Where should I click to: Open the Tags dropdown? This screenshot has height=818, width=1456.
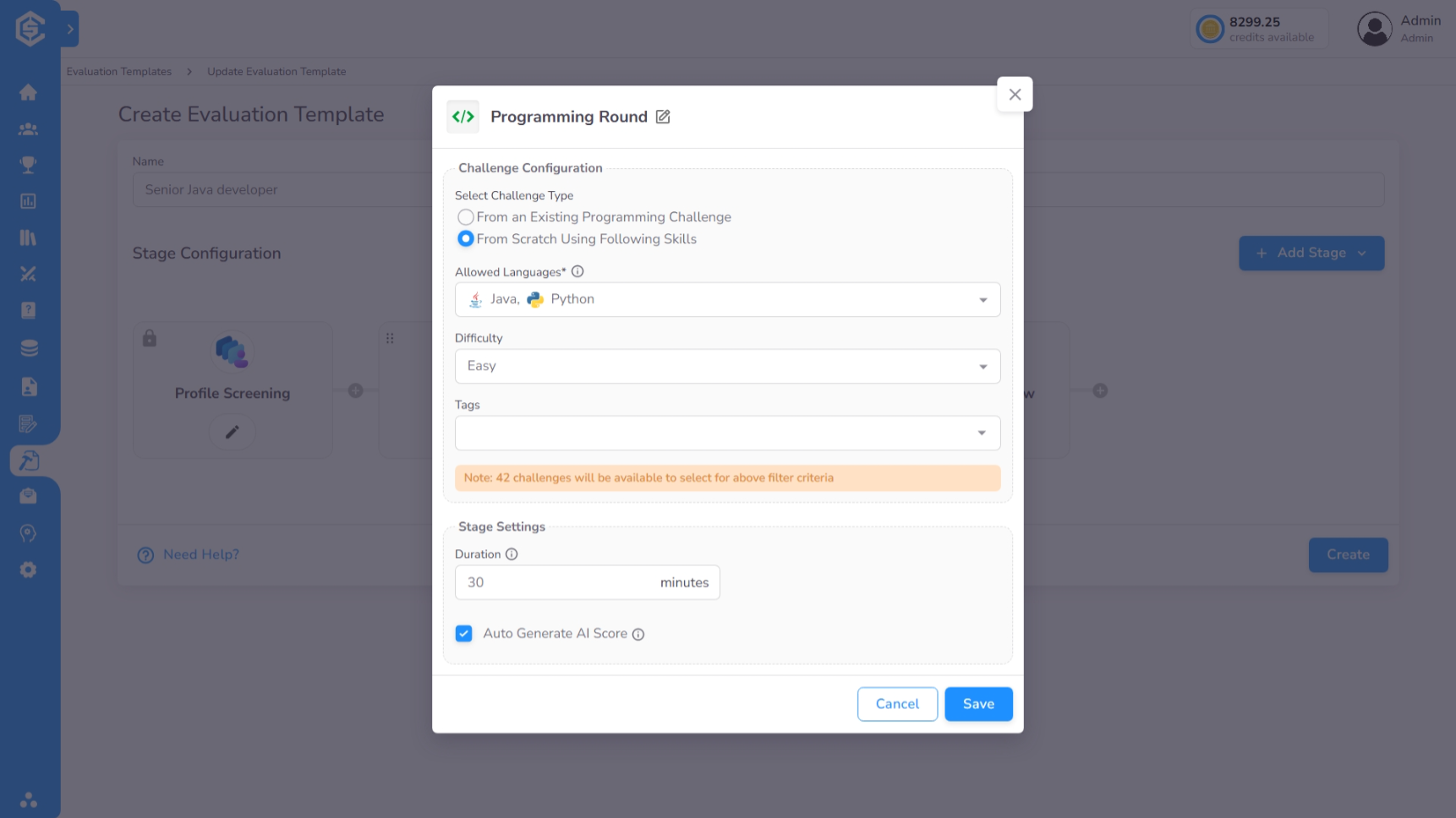point(727,433)
